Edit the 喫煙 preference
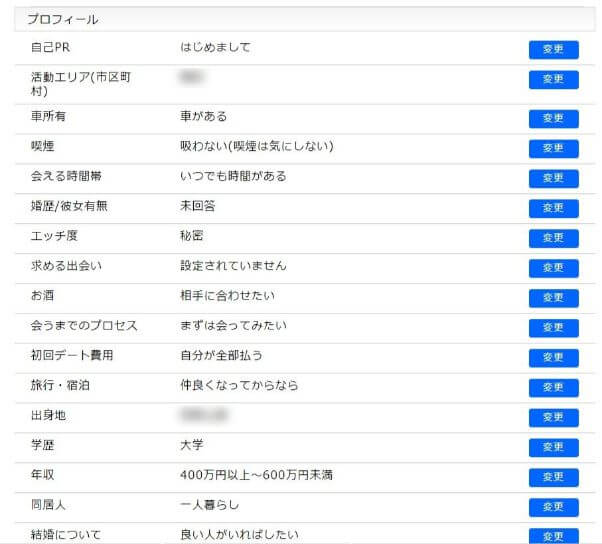This screenshot has height=544, width=602. [553, 148]
